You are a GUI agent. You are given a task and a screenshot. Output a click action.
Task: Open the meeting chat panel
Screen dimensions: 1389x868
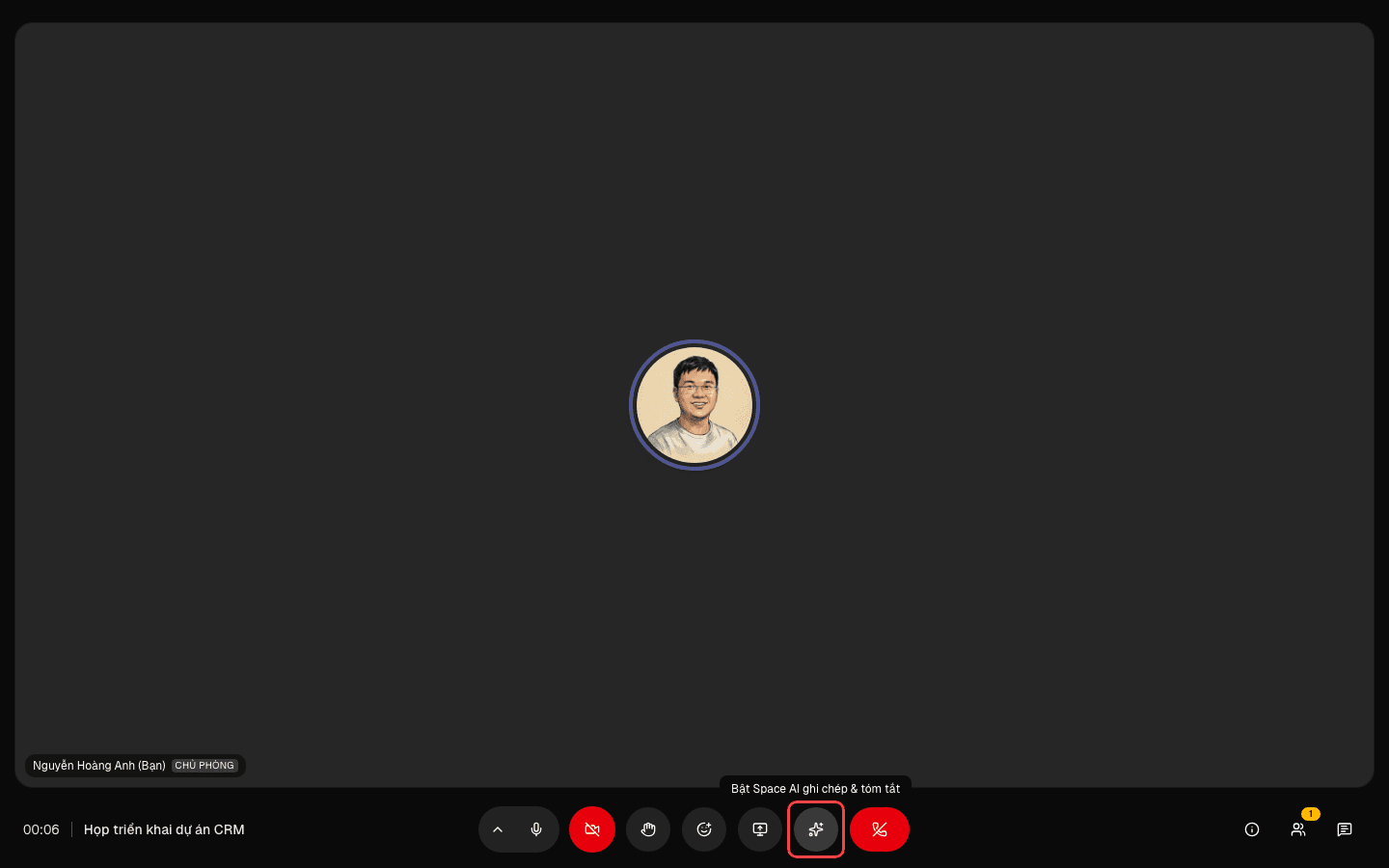pyautogui.click(x=1345, y=829)
